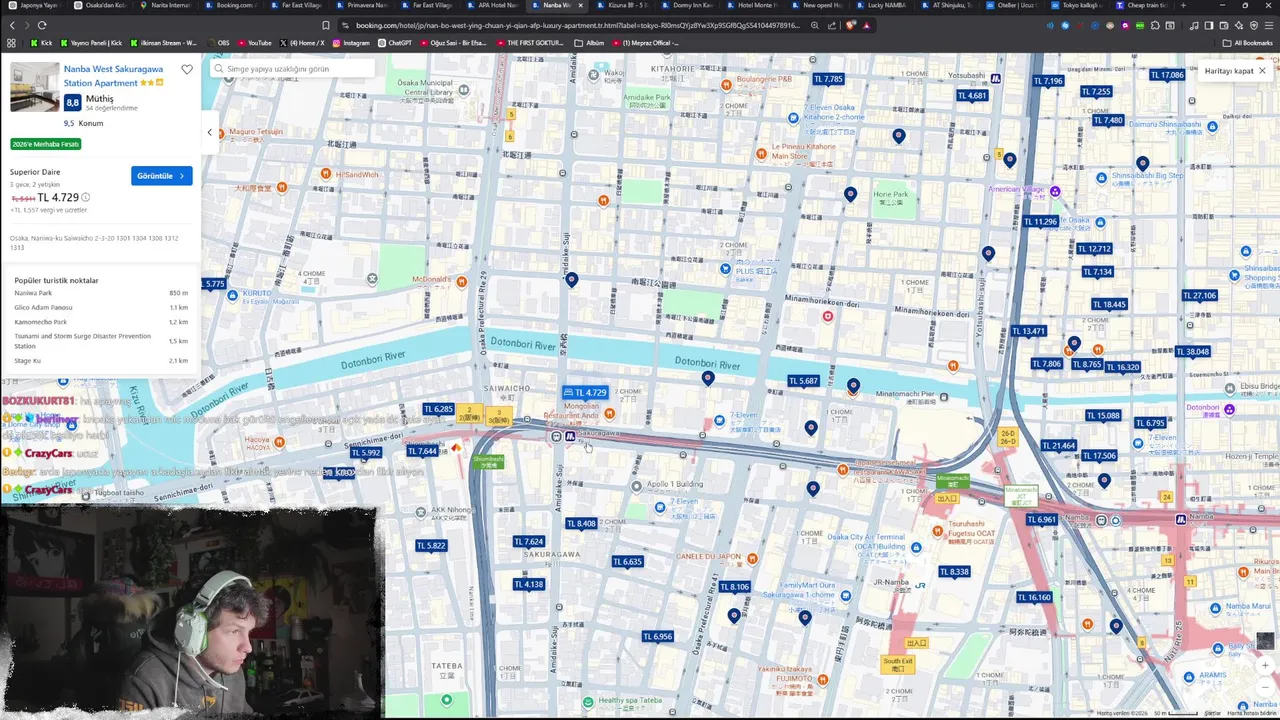Click the Mongolian Restaurant Anda pin

coord(609,413)
